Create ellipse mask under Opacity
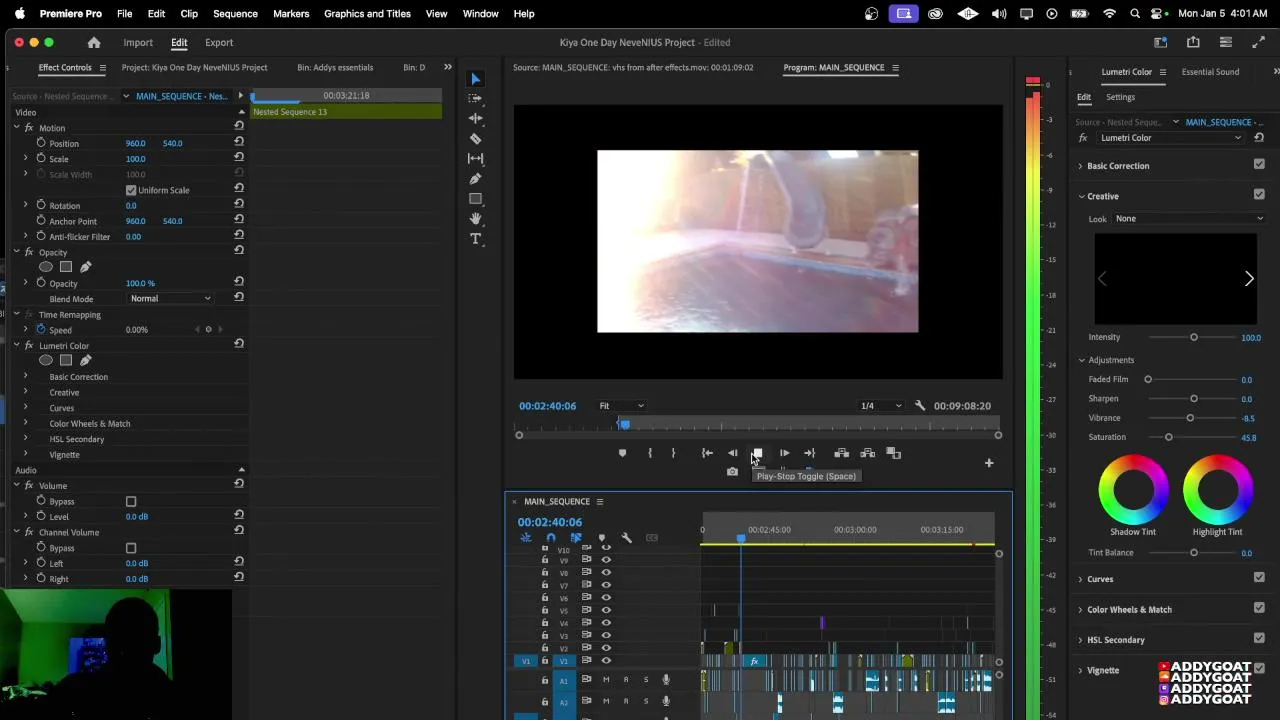Viewport: 1280px width, 720px height. [46, 267]
